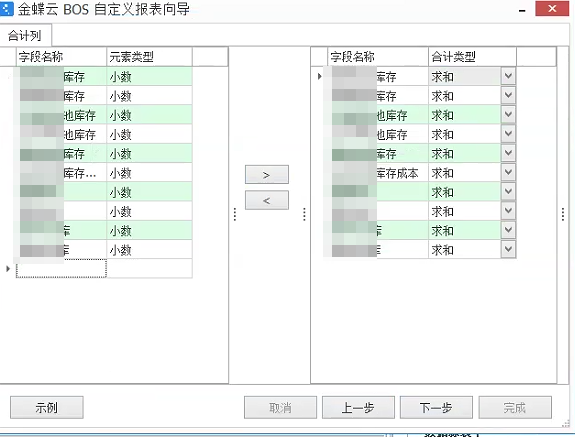
Task: Go back with the 上一步 button
Action: 358,407
